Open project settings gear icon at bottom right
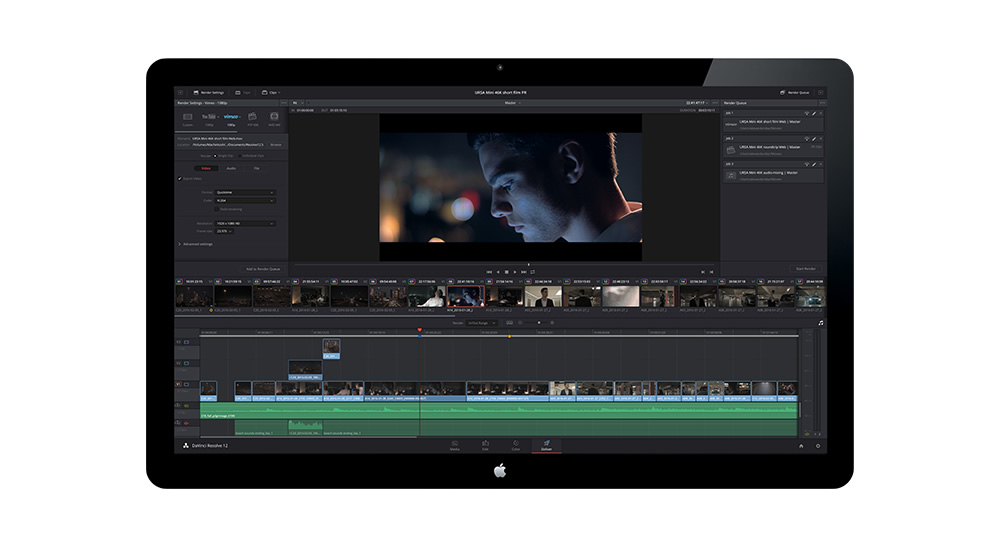 tap(817, 446)
